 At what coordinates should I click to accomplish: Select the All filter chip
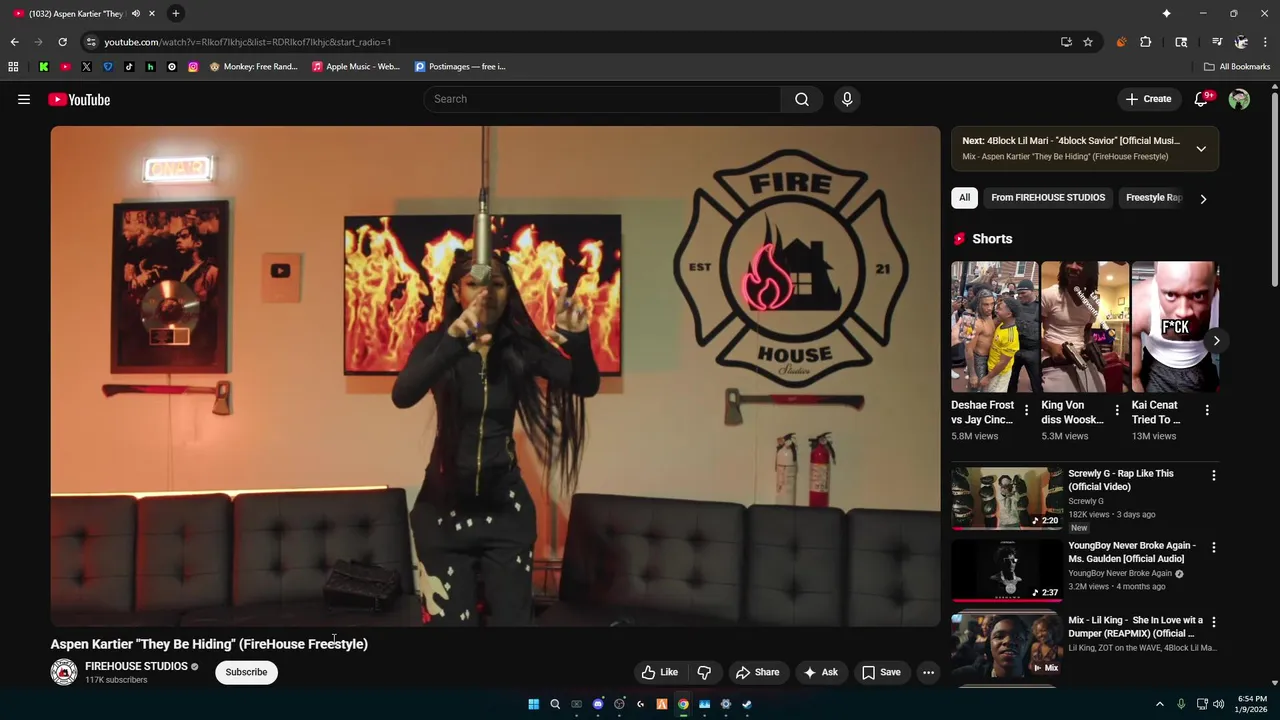(964, 198)
